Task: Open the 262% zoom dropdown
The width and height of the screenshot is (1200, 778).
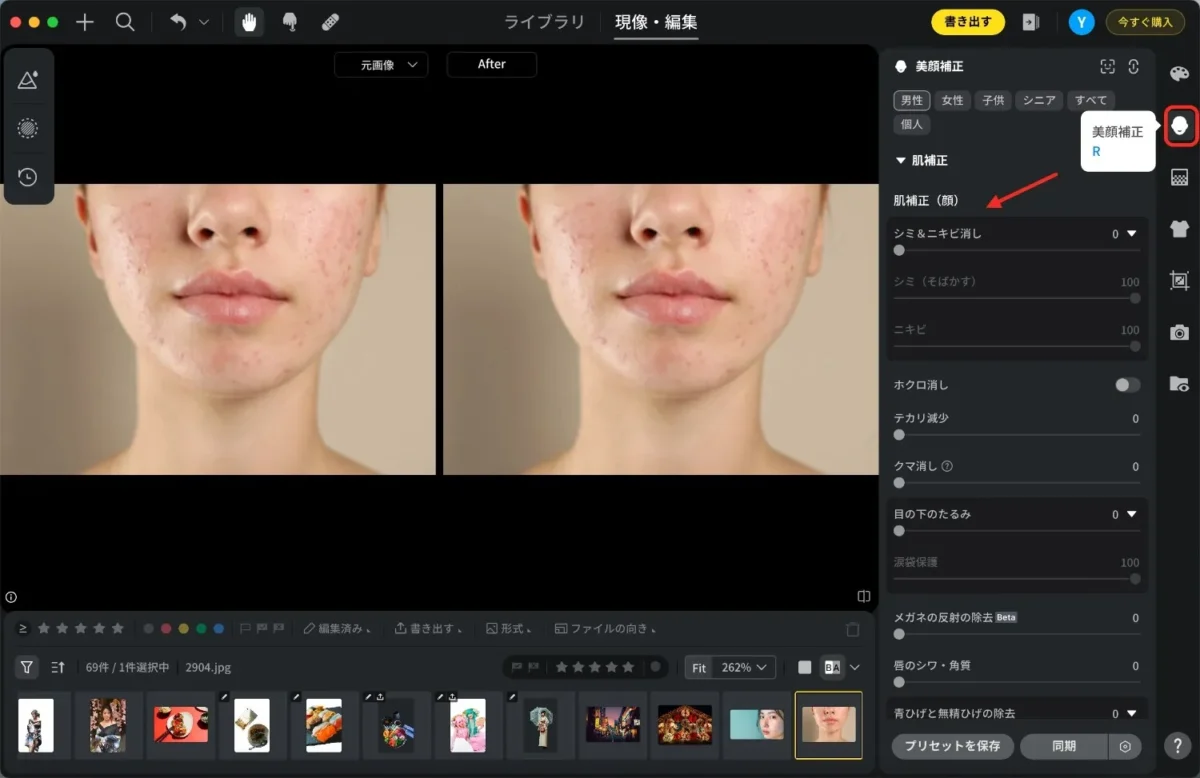Action: click(746, 667)
